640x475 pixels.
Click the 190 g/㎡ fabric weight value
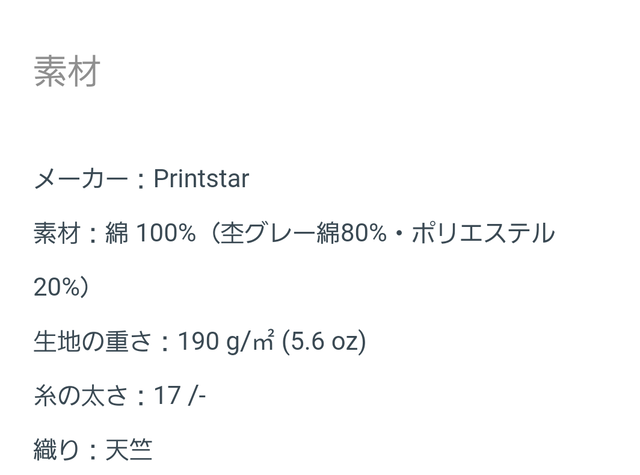pyautogui.click(x=226, y=341)
